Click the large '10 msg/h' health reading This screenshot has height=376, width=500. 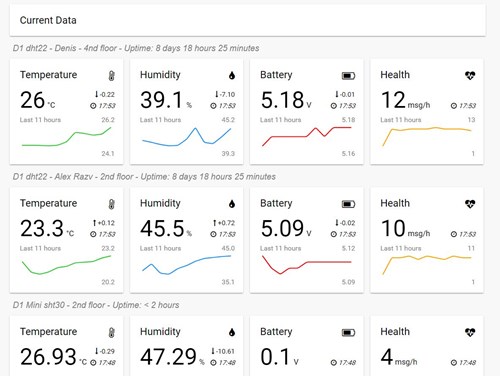[405, 229]
